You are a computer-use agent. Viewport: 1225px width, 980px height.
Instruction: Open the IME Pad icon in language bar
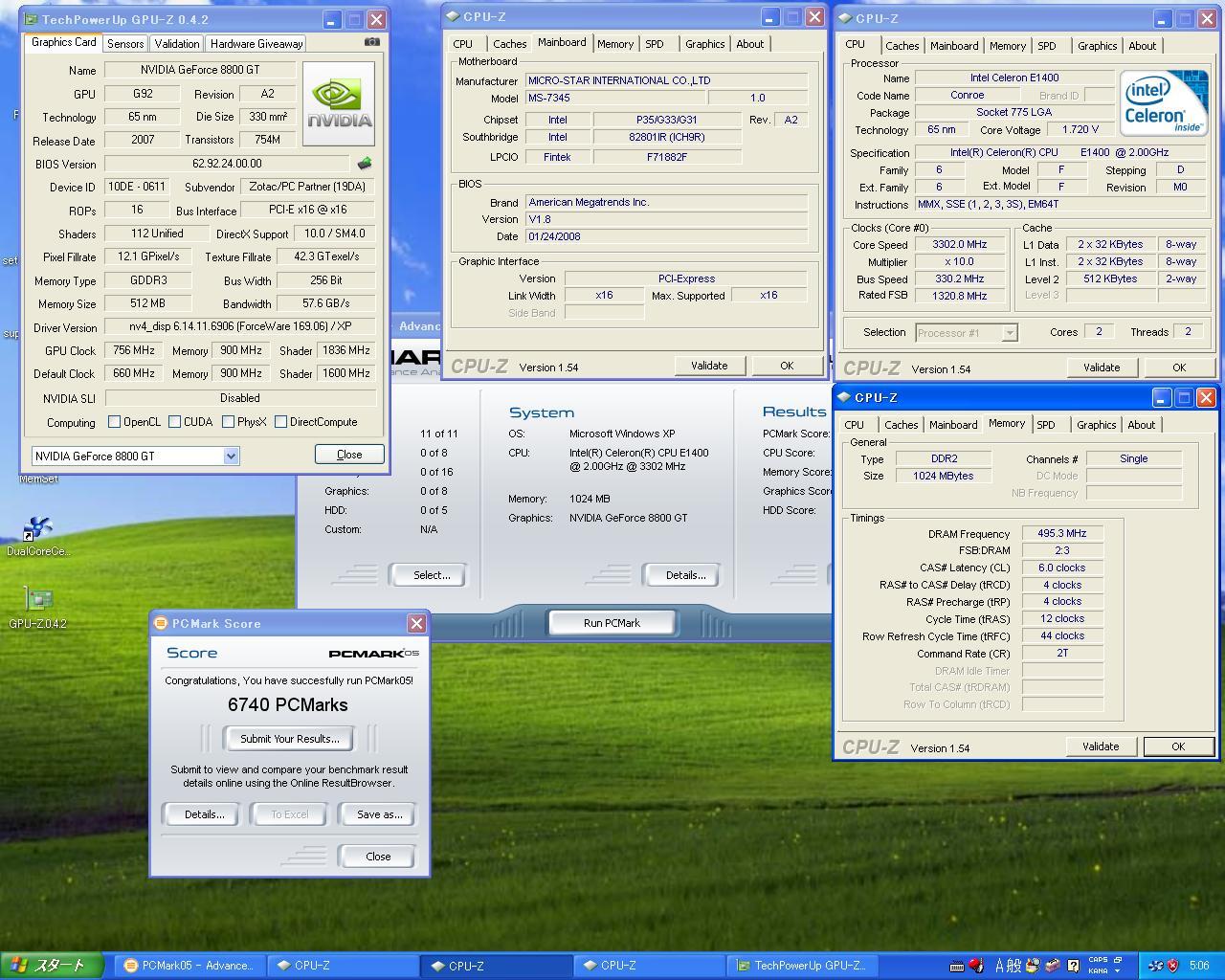1033,966
